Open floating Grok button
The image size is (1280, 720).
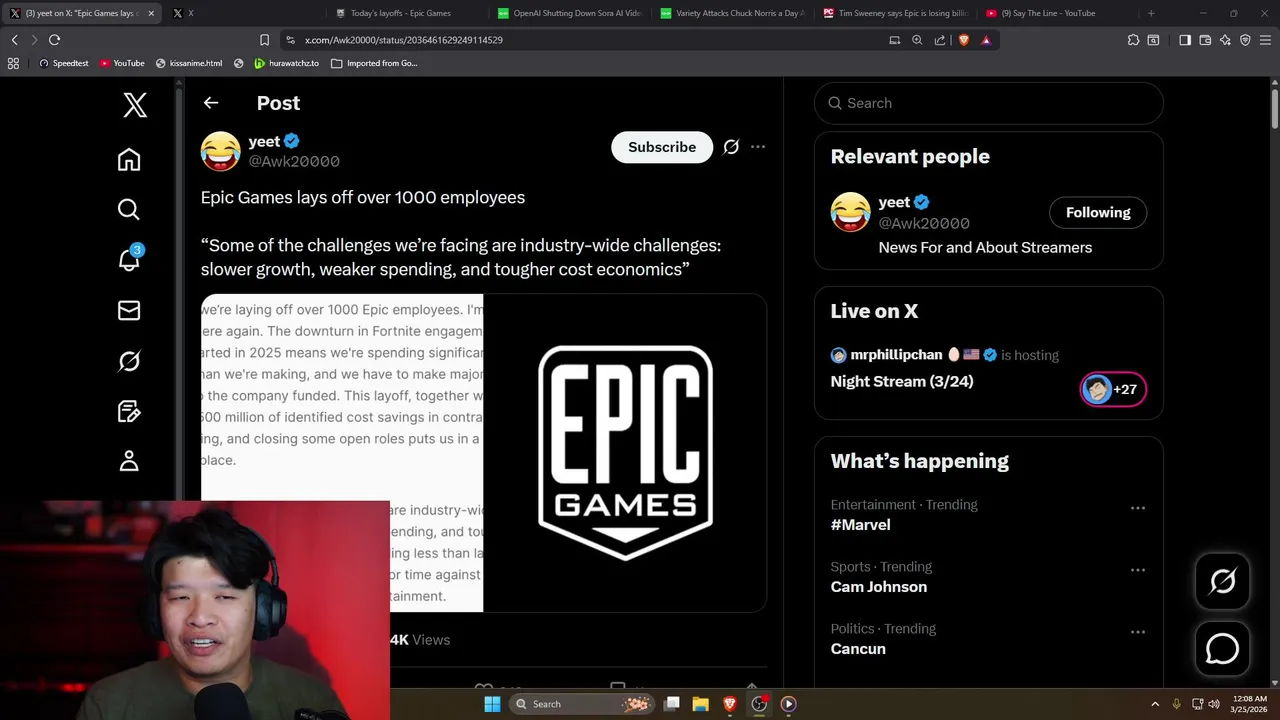coord(1222,581)
